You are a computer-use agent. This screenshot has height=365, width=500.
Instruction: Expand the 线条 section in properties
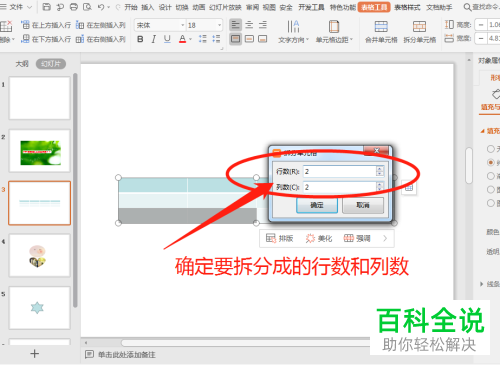[x=482, y=284]
